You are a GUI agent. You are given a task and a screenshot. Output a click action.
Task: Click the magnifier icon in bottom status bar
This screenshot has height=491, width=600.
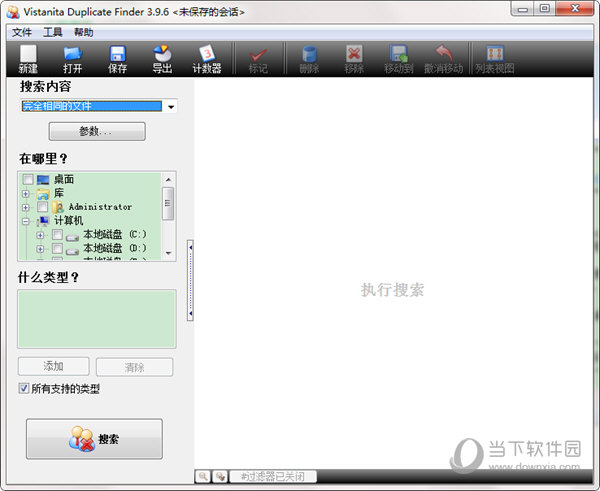(203, 476)
